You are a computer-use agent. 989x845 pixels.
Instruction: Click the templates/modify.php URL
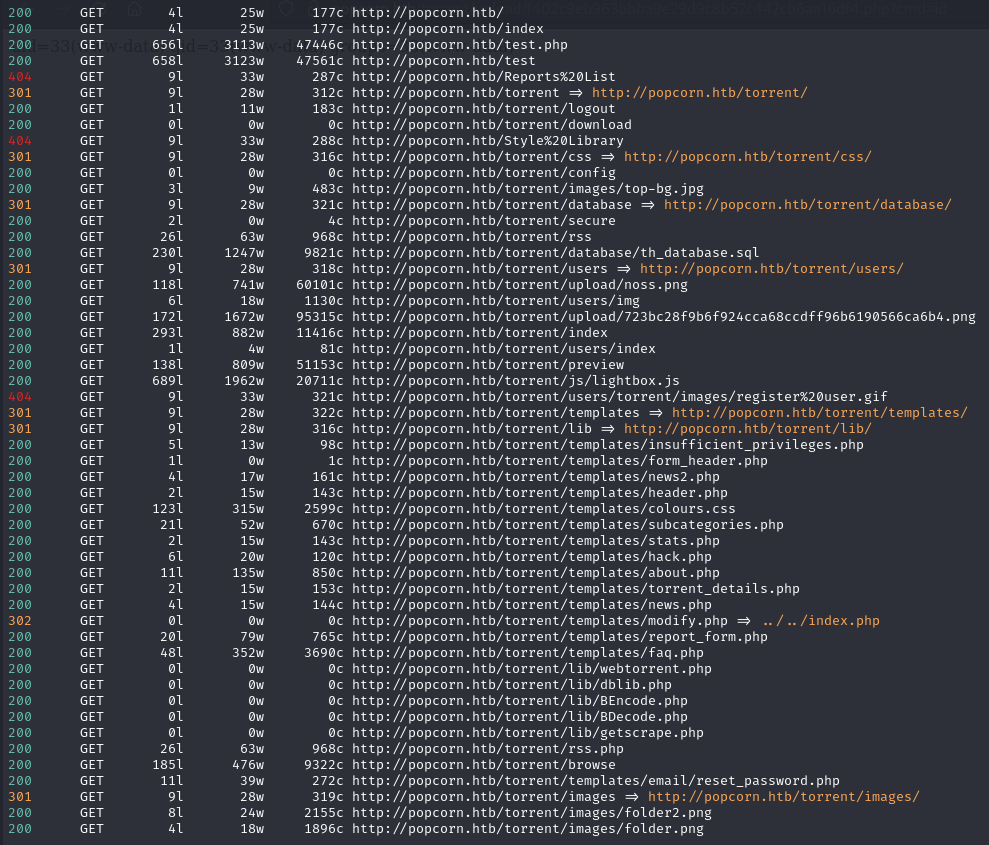click(x=539, y=621)
